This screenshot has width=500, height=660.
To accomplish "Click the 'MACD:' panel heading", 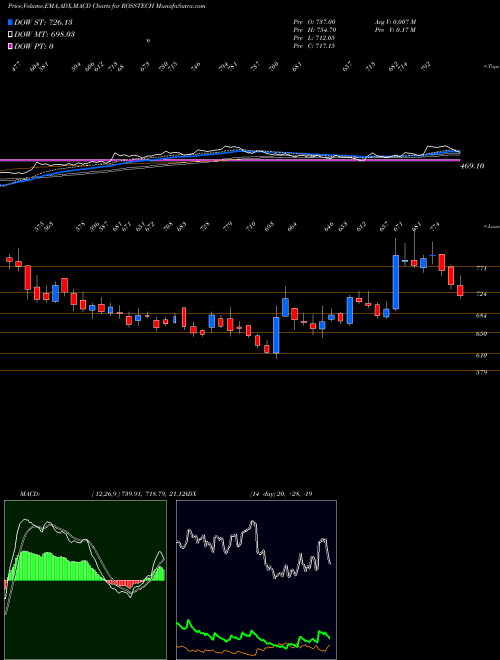I will pos(29,493).
